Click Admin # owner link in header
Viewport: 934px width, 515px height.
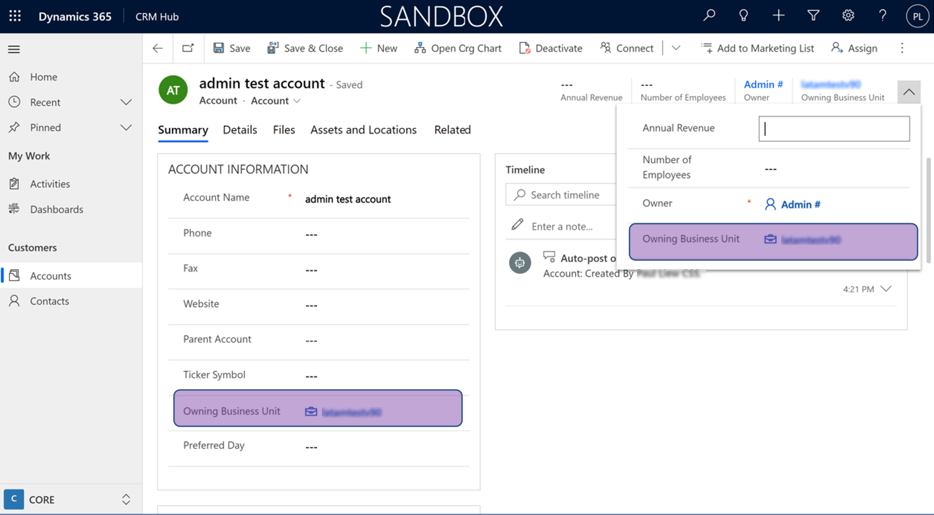pyautogui.click(x=763, y=85)
